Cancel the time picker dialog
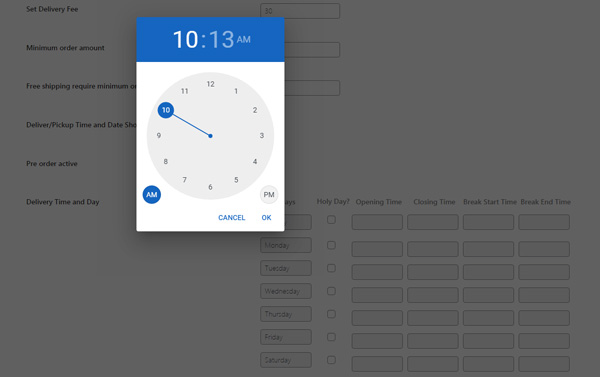The height and width of the screenshot is (377, 600). [232, 217]
